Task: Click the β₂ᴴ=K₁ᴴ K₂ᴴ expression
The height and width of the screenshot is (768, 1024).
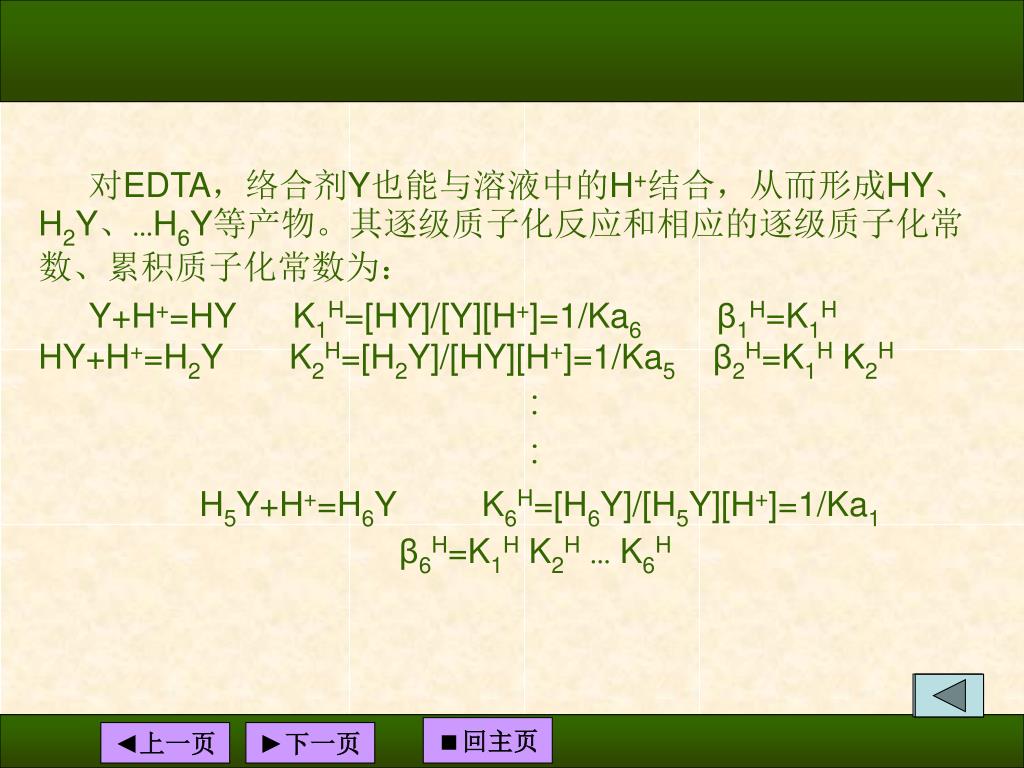Action: pos(803,360)
